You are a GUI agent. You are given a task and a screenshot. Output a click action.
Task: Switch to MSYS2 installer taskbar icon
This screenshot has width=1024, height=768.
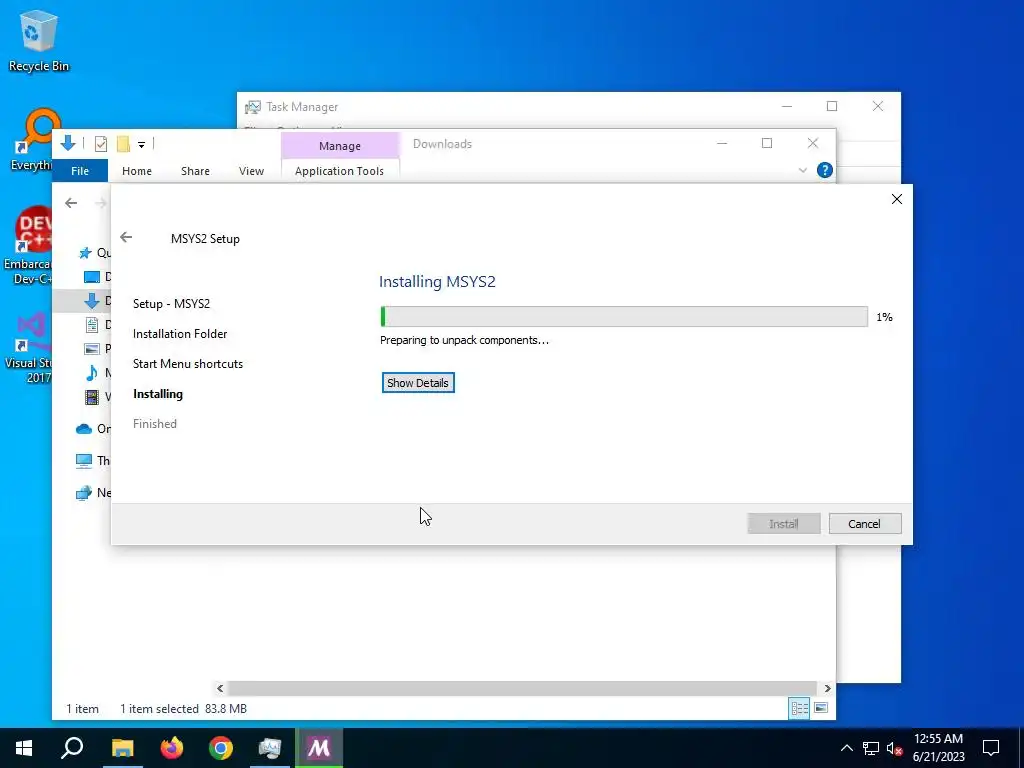[319, 748]
